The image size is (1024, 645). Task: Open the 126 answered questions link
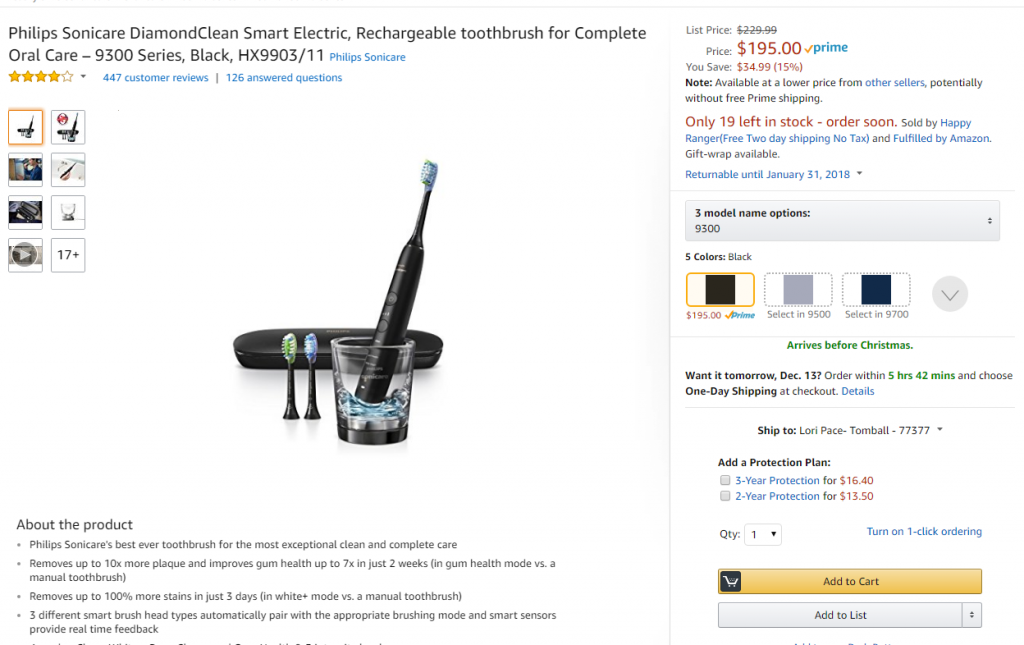click(284, 78)
